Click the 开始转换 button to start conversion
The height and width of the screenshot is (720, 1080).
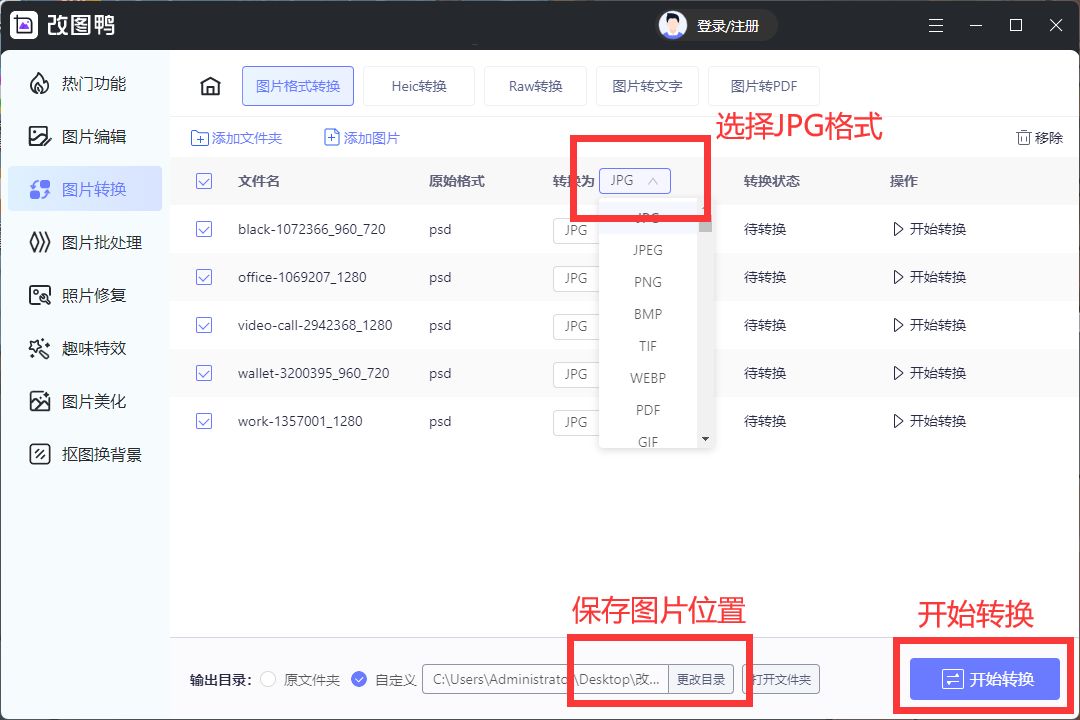(985, 678)
